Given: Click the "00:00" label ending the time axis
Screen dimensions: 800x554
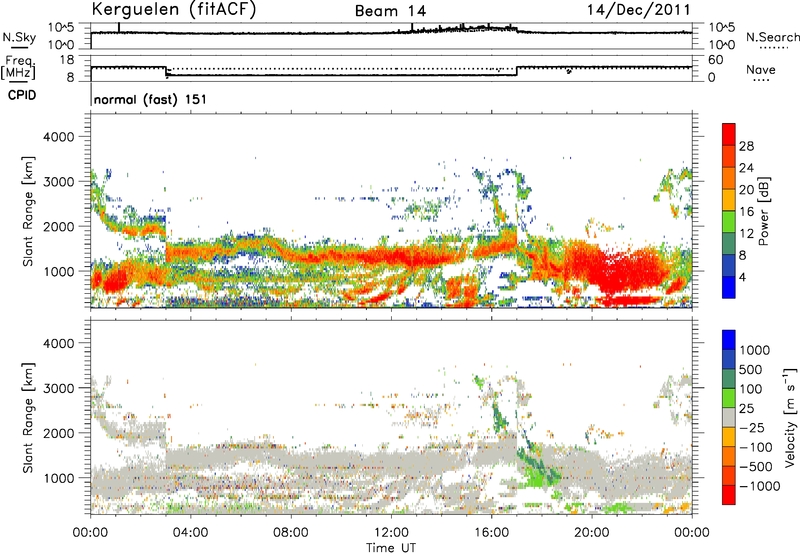Looking at the screenshot, I should (x=692, y=533).
